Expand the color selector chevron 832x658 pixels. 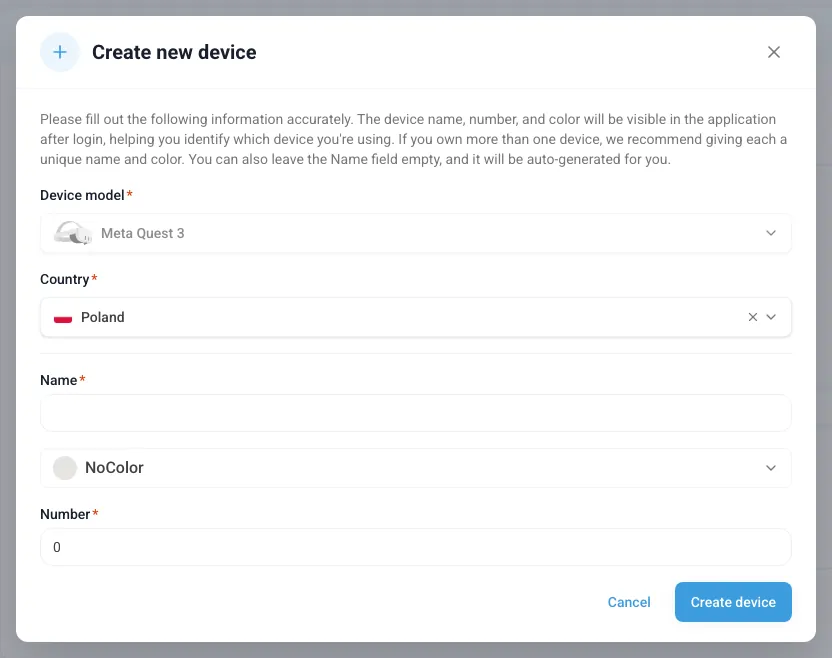pos(770,467)
